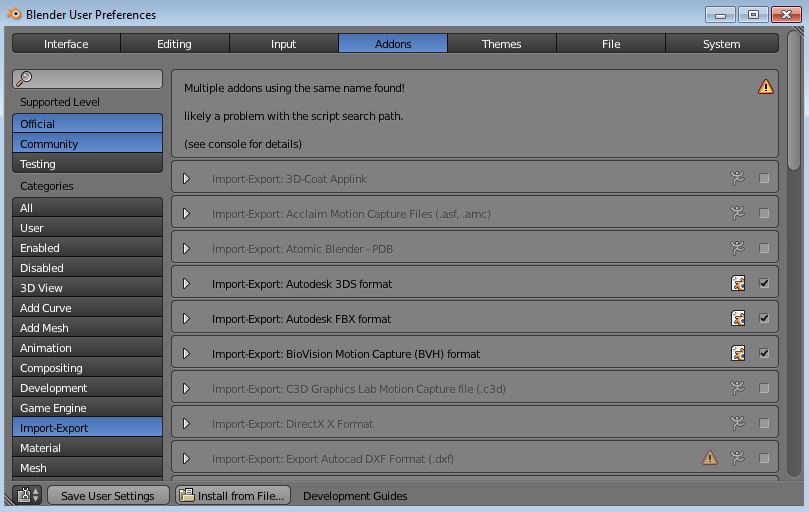Select Game Engine category

coord(87,408)
